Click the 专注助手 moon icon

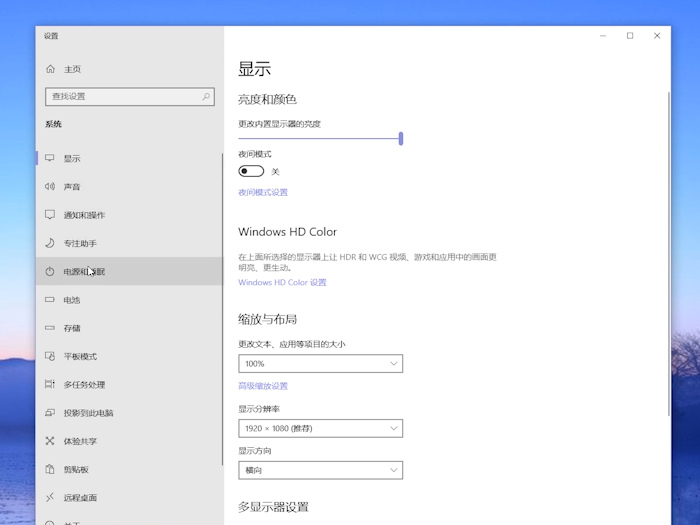pyautogui.click(x=50, y=243)
